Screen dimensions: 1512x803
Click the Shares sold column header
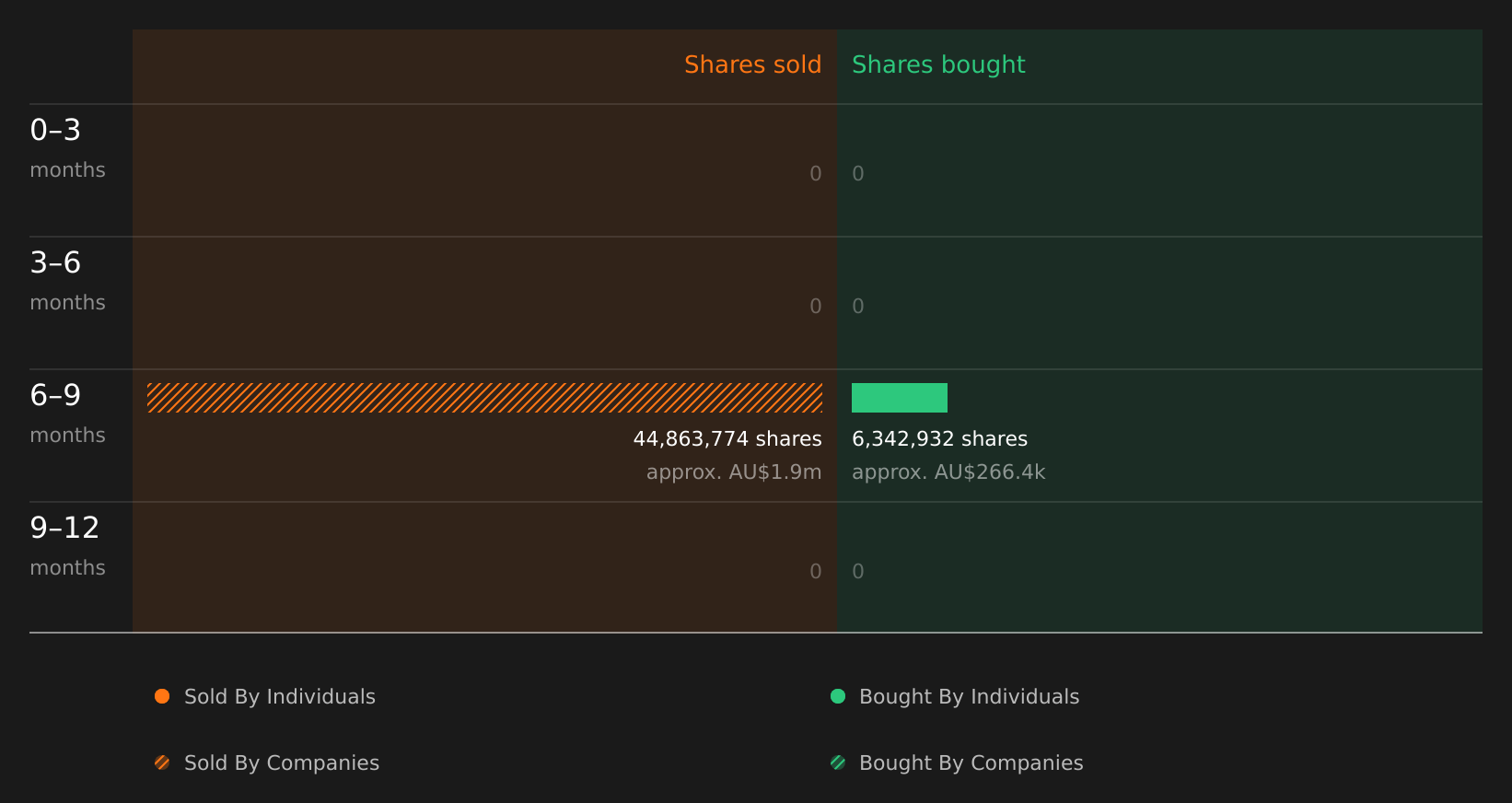[x=752, y=64]
